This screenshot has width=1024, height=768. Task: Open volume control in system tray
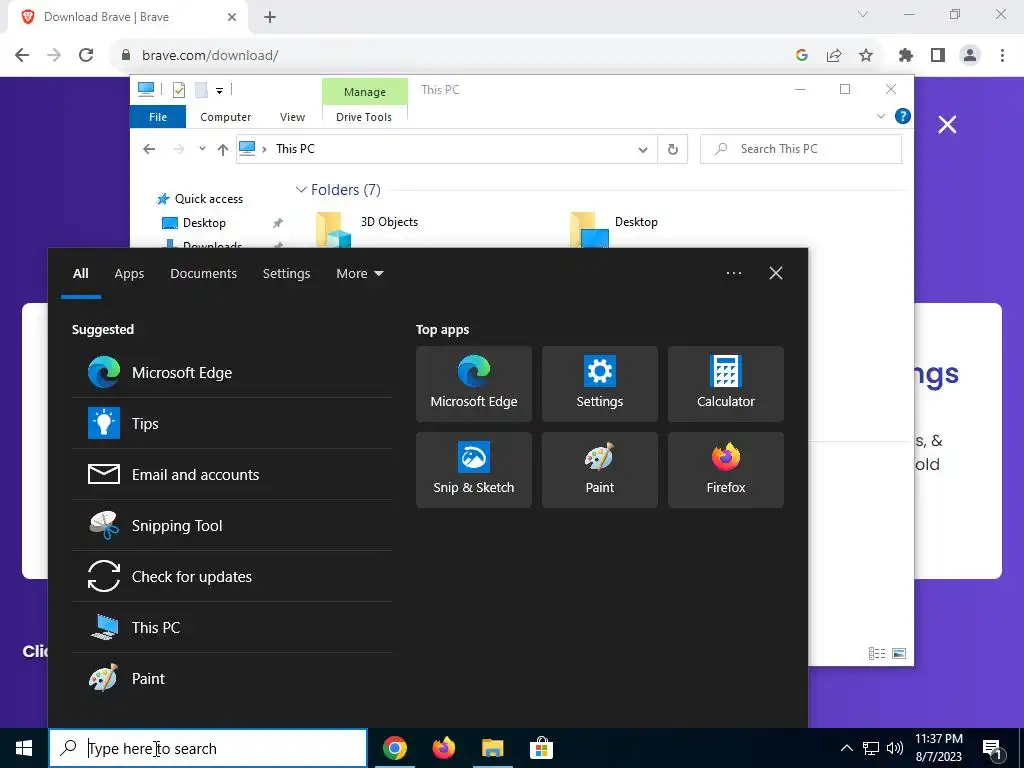[895, 748]
